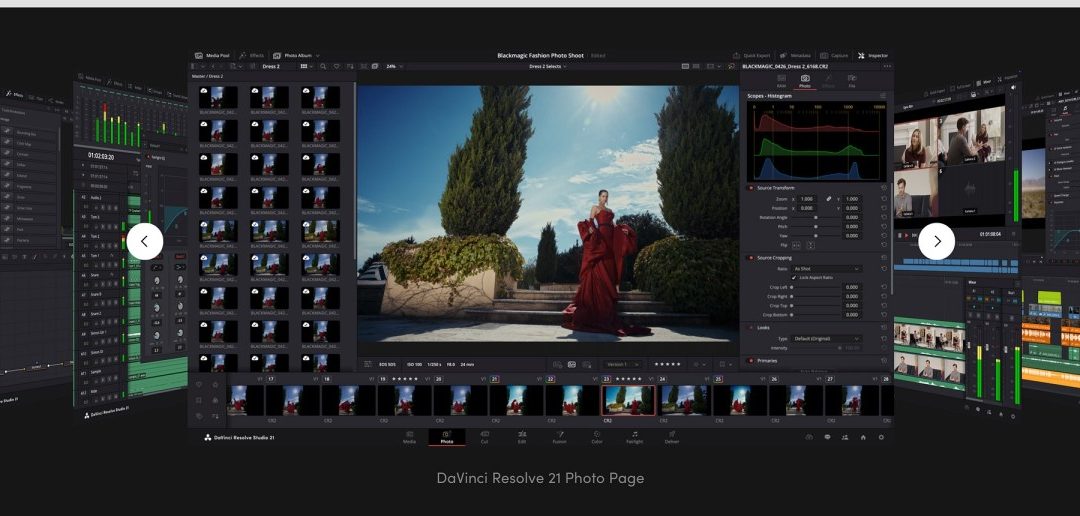
Task: Switch to the File inspector tab
Action: (x=852, y=81)
